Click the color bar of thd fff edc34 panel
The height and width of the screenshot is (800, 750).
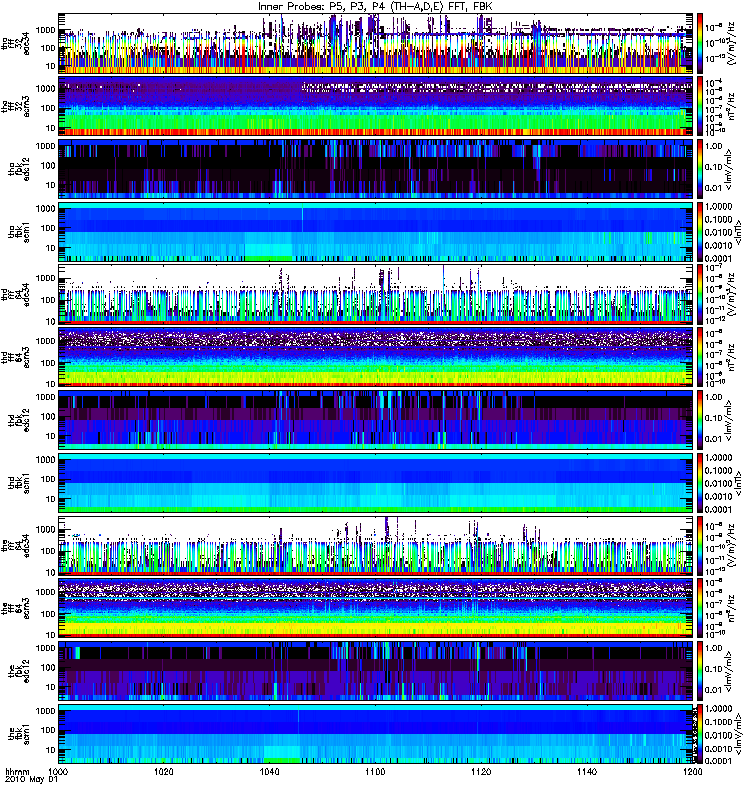pos(699,294)
